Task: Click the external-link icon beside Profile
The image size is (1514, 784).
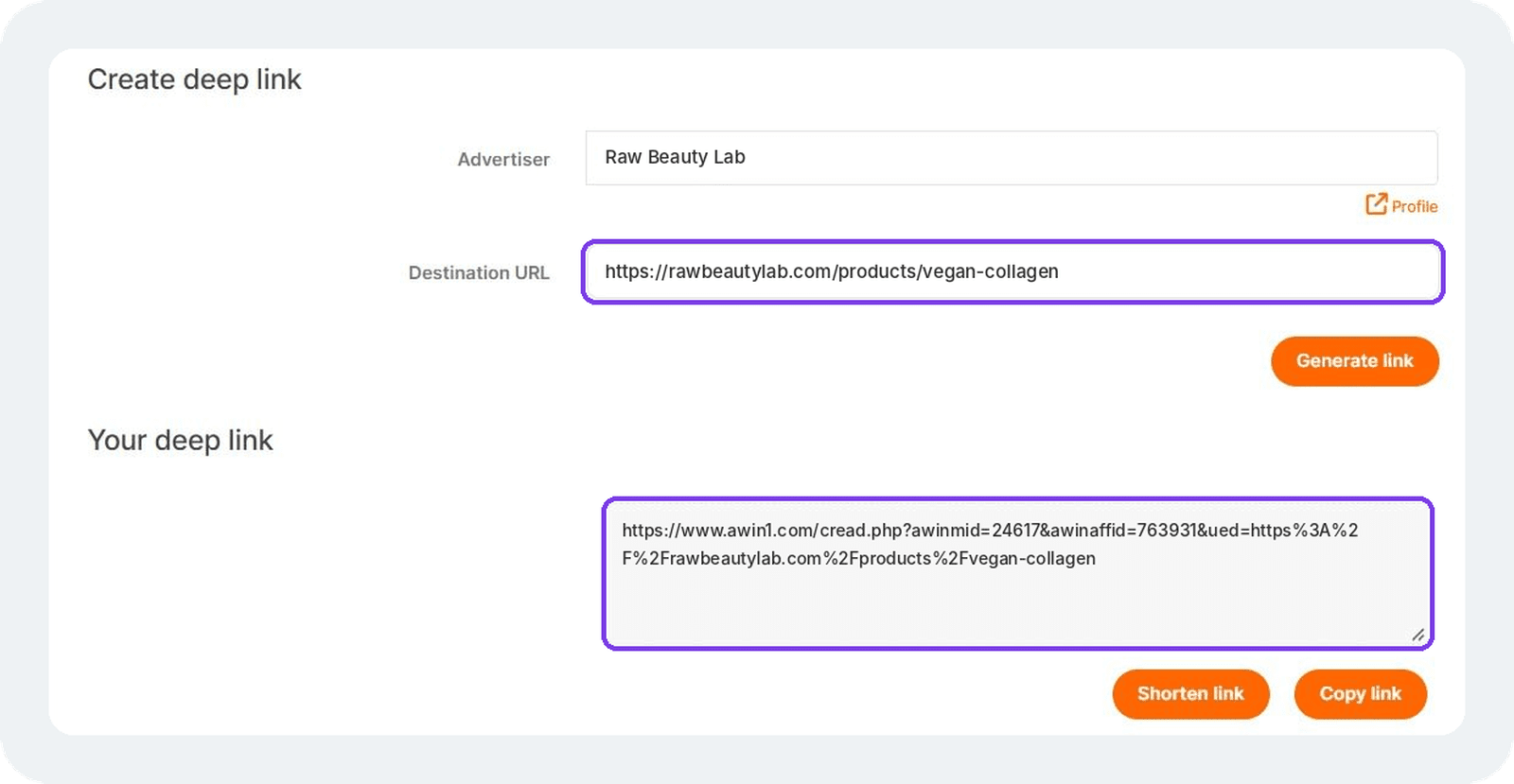Action: 1376,204
